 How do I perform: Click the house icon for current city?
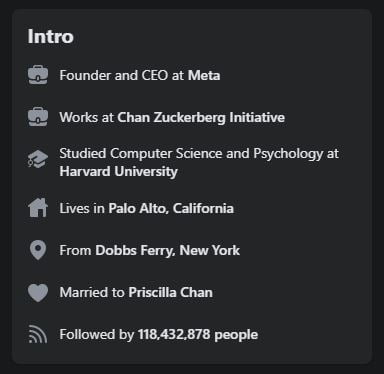(x=38, y=208)
